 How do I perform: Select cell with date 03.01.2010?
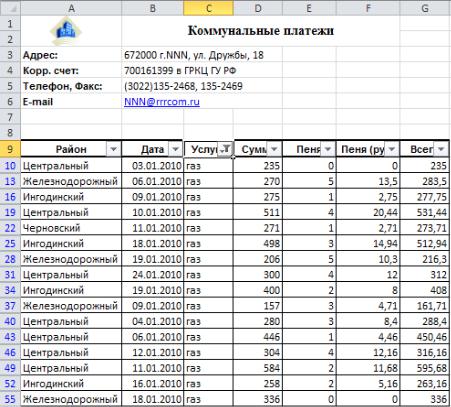152,166
